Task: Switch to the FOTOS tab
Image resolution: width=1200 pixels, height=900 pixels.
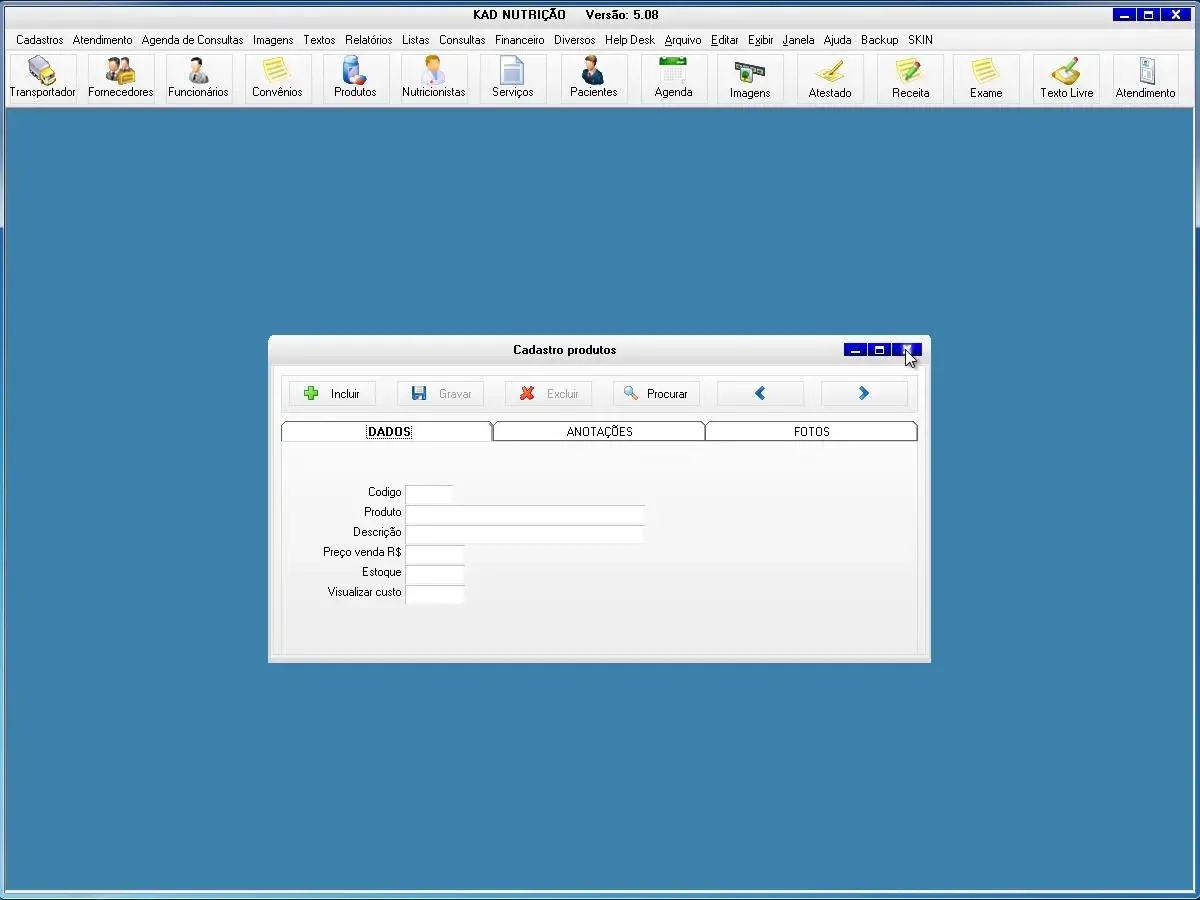Action: [x=811, y=431]
